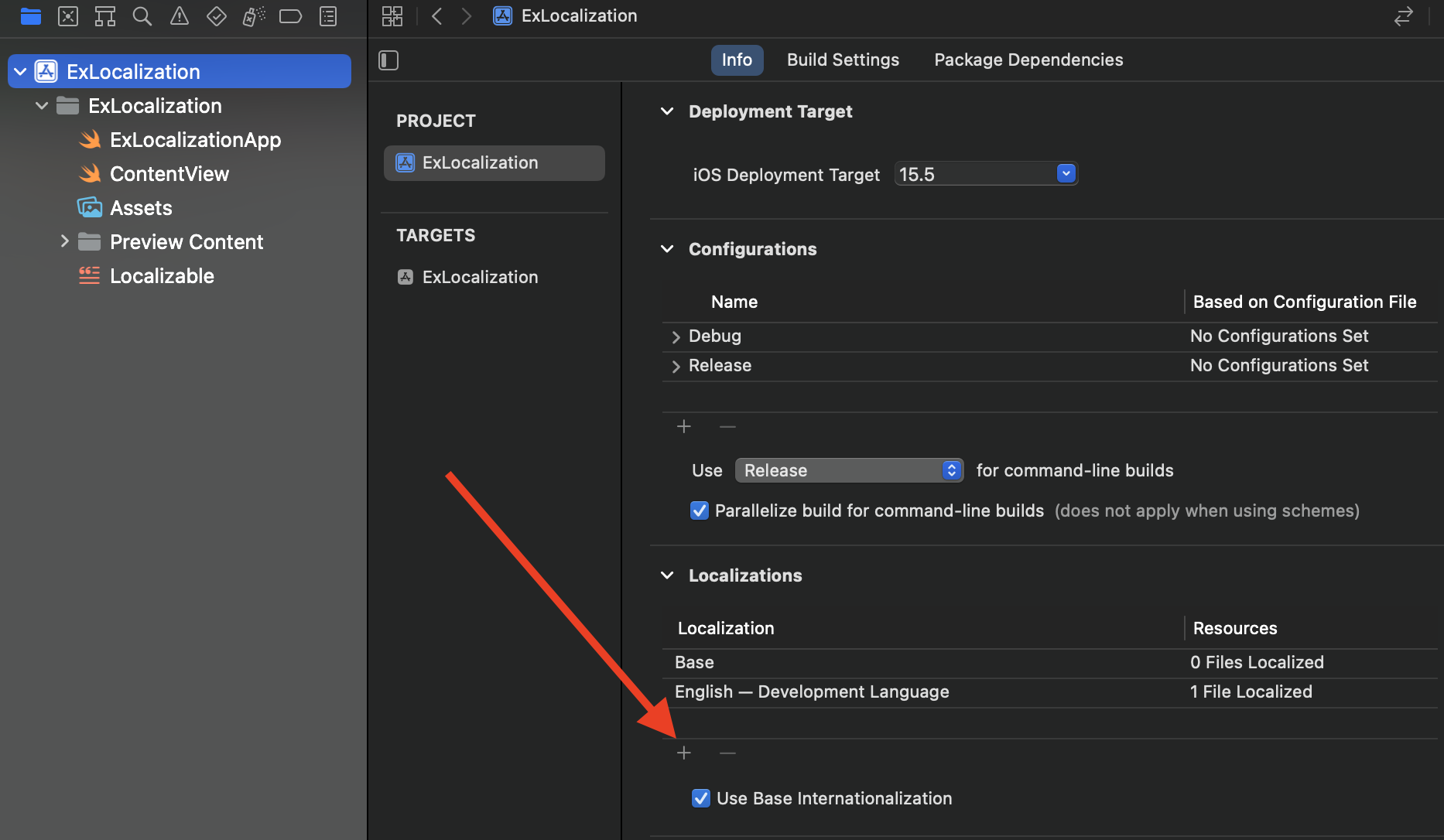Screen dimensions: 1444x840
Task: Open the Project navigator folder icon
Action: click(31, 16)
